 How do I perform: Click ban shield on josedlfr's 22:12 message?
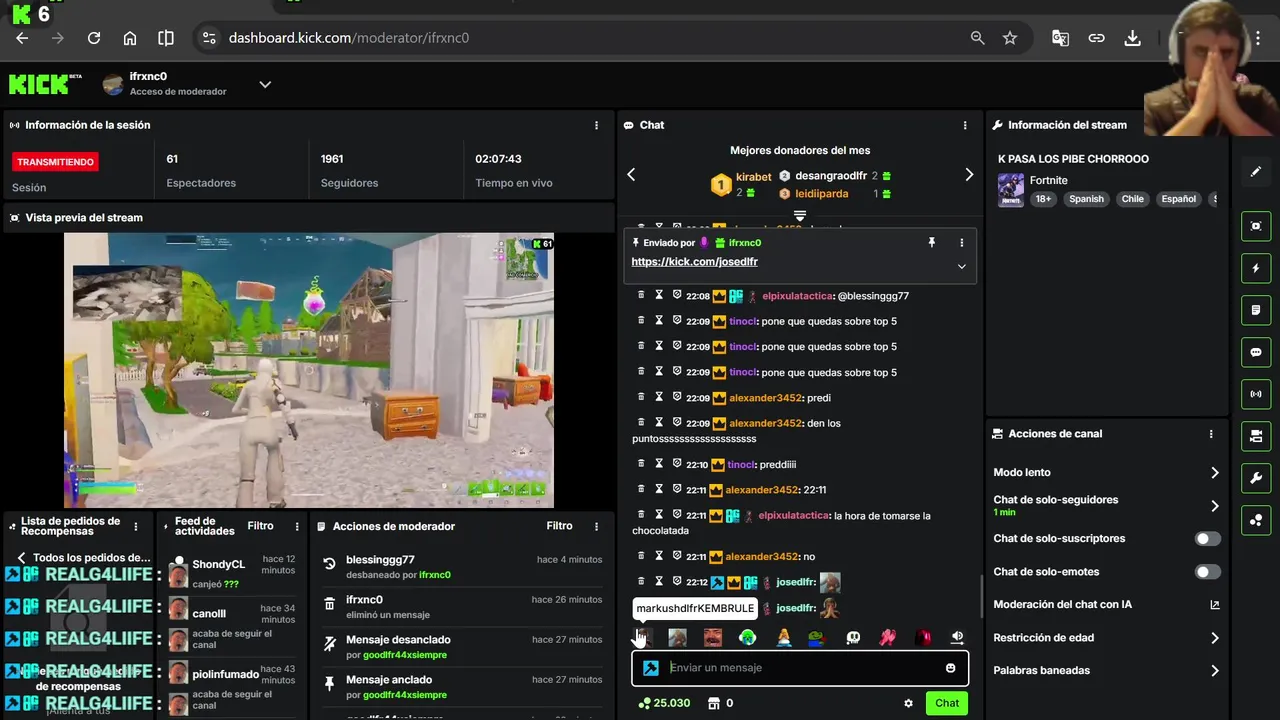[677, 582]
